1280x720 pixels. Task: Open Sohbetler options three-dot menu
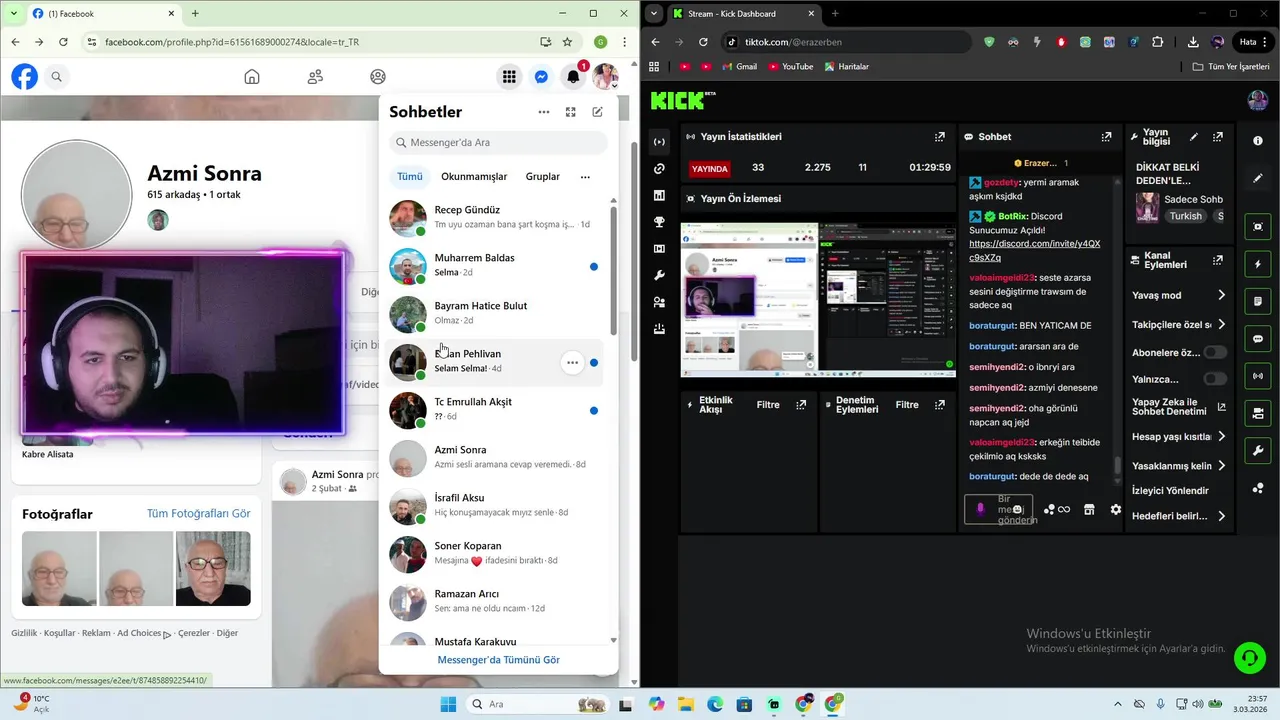point(544,112)
